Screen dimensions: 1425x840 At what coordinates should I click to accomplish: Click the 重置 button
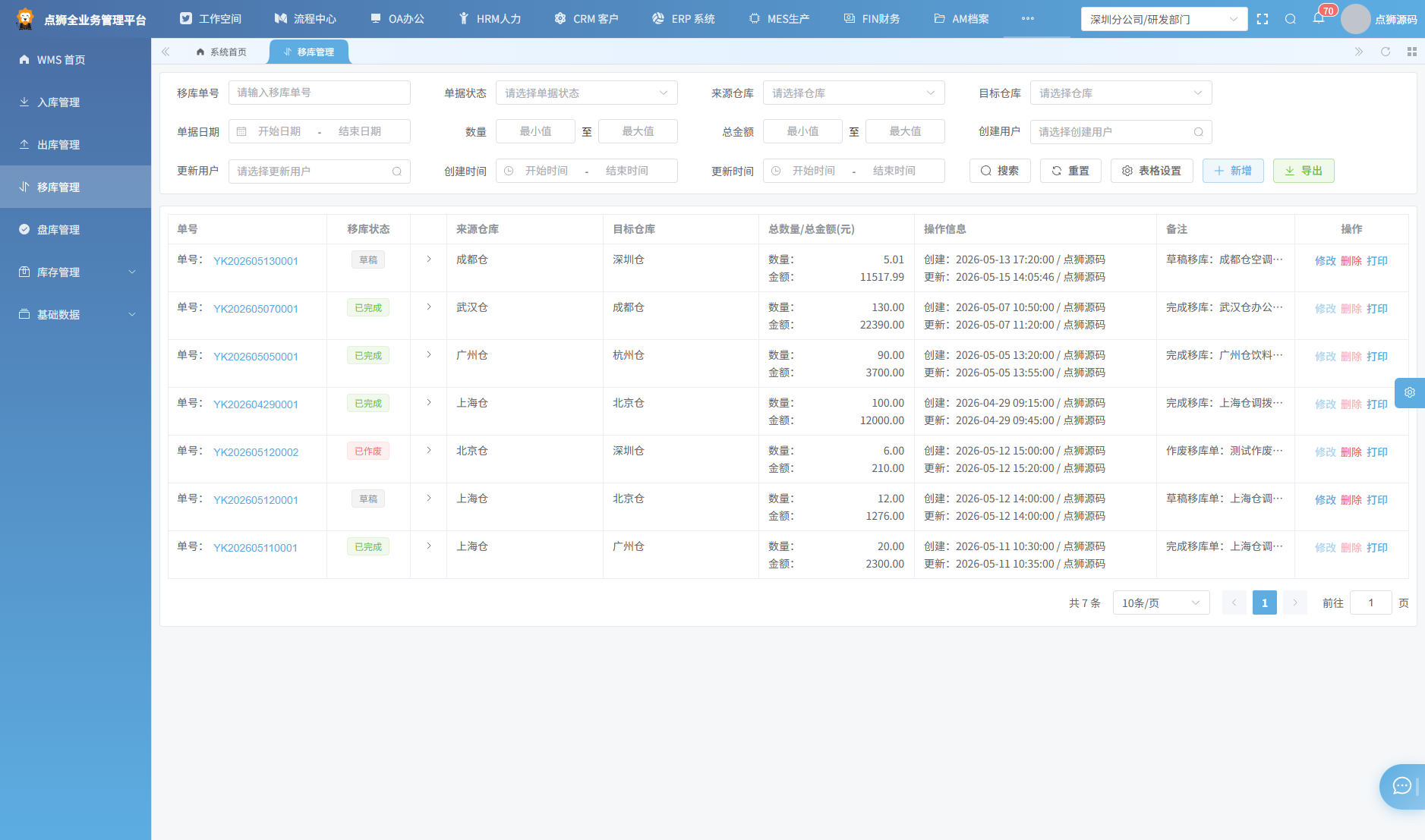[1070, 171]
